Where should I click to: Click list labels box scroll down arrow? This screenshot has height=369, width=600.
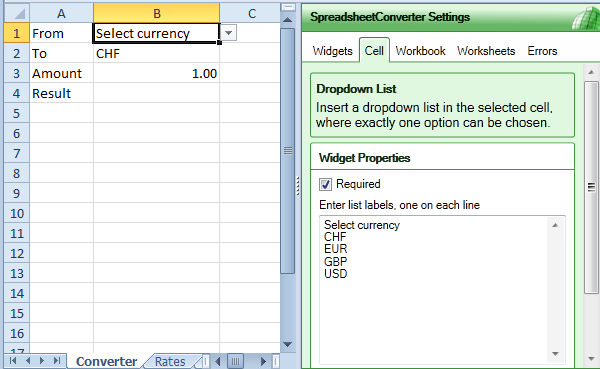[556, 354]
